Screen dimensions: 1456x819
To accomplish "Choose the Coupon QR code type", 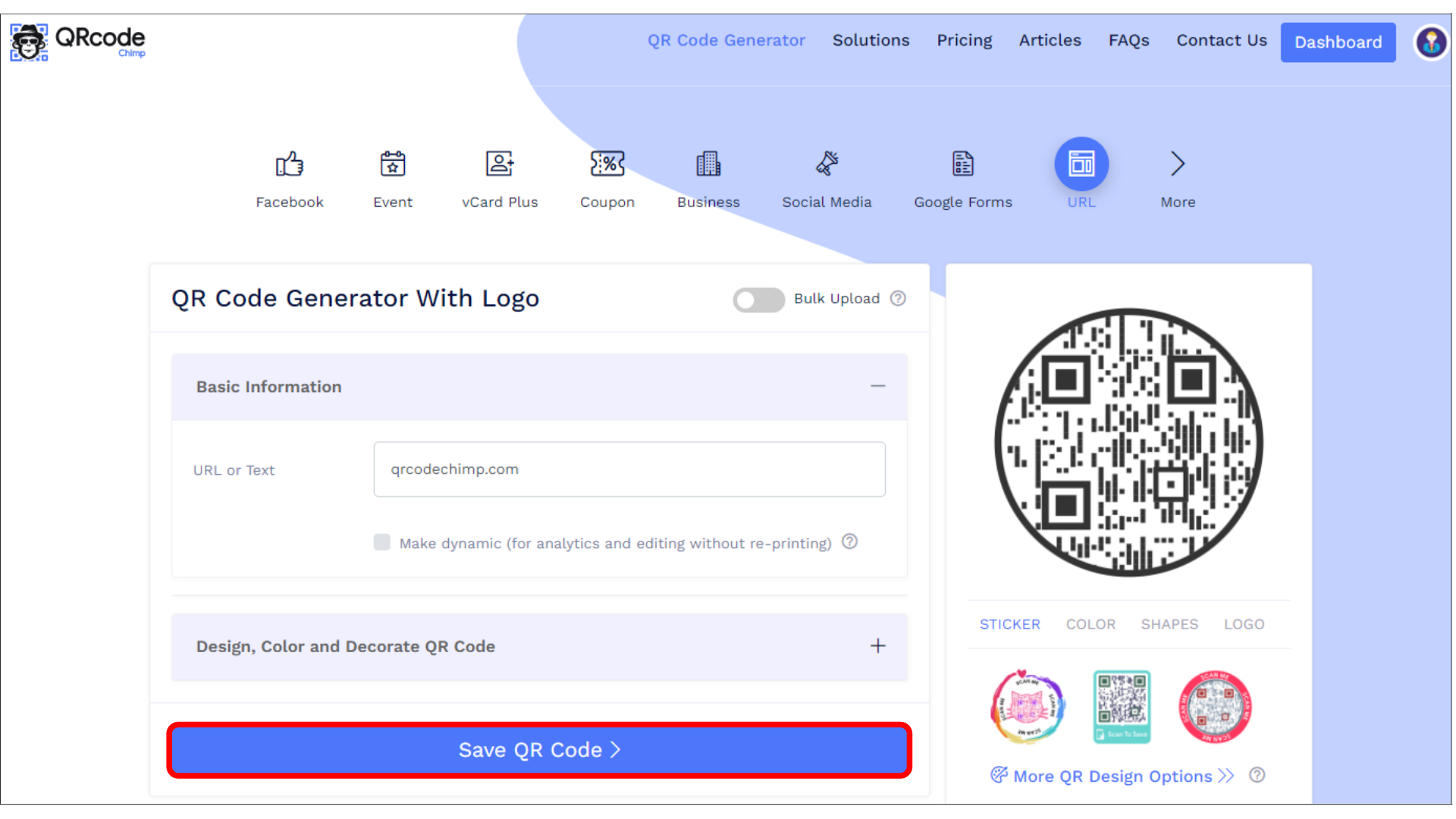I will [607, 178].
